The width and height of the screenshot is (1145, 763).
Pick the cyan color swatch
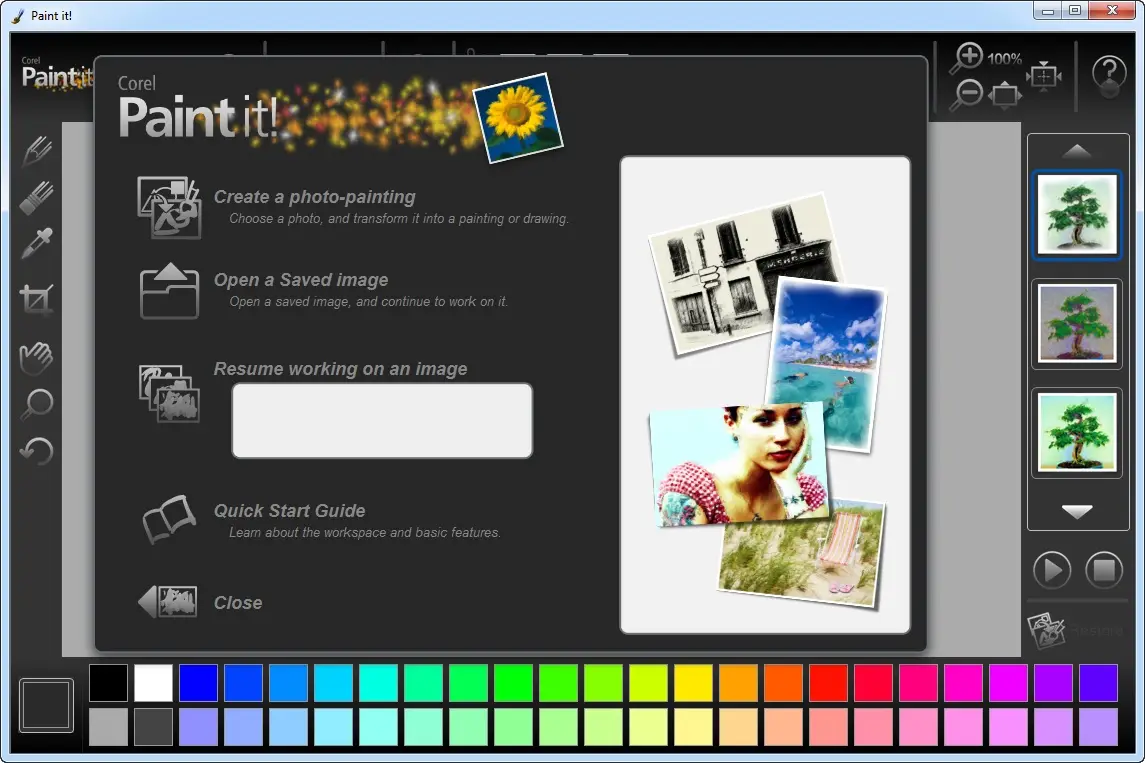tap(333, 682)
